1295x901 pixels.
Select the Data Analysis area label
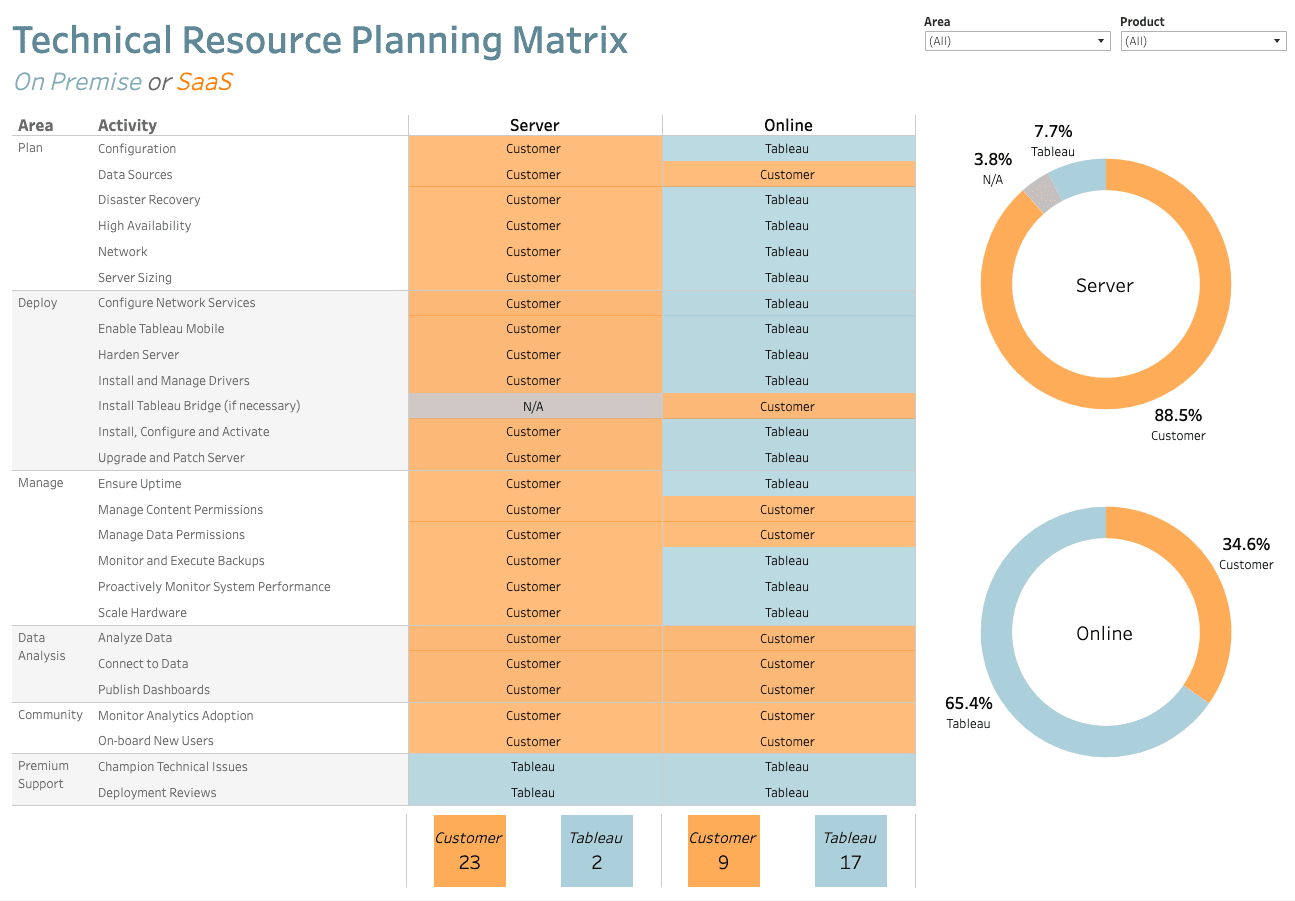42,647
